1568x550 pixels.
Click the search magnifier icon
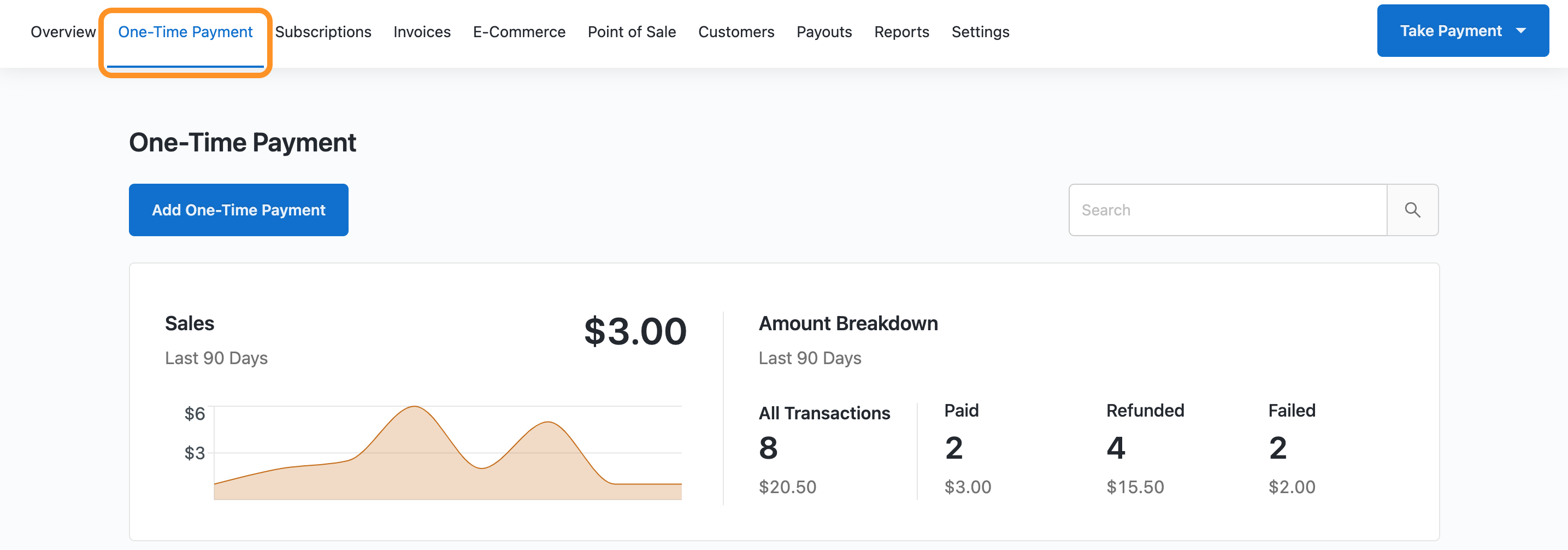point(1412,210)
